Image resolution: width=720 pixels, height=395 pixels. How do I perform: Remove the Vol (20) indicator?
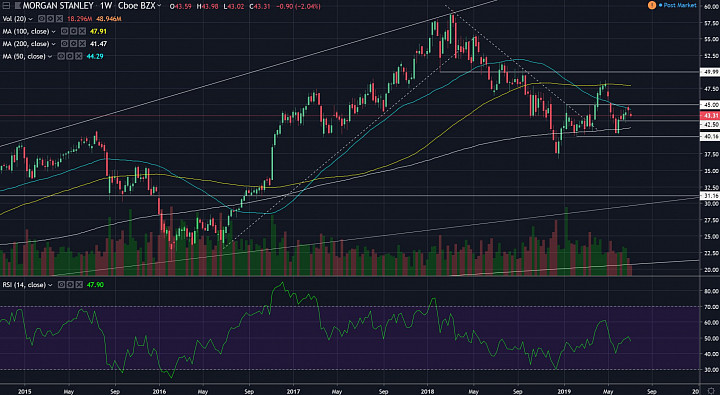pos(59,19)
